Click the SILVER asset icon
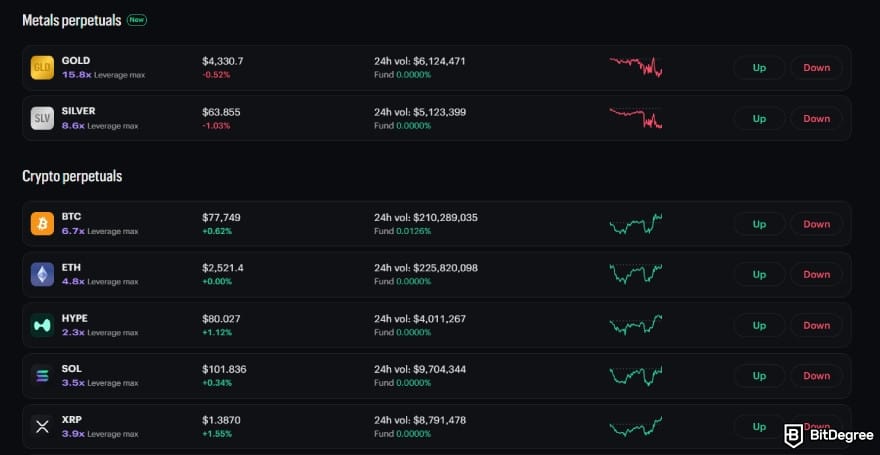 click(42, 118)
